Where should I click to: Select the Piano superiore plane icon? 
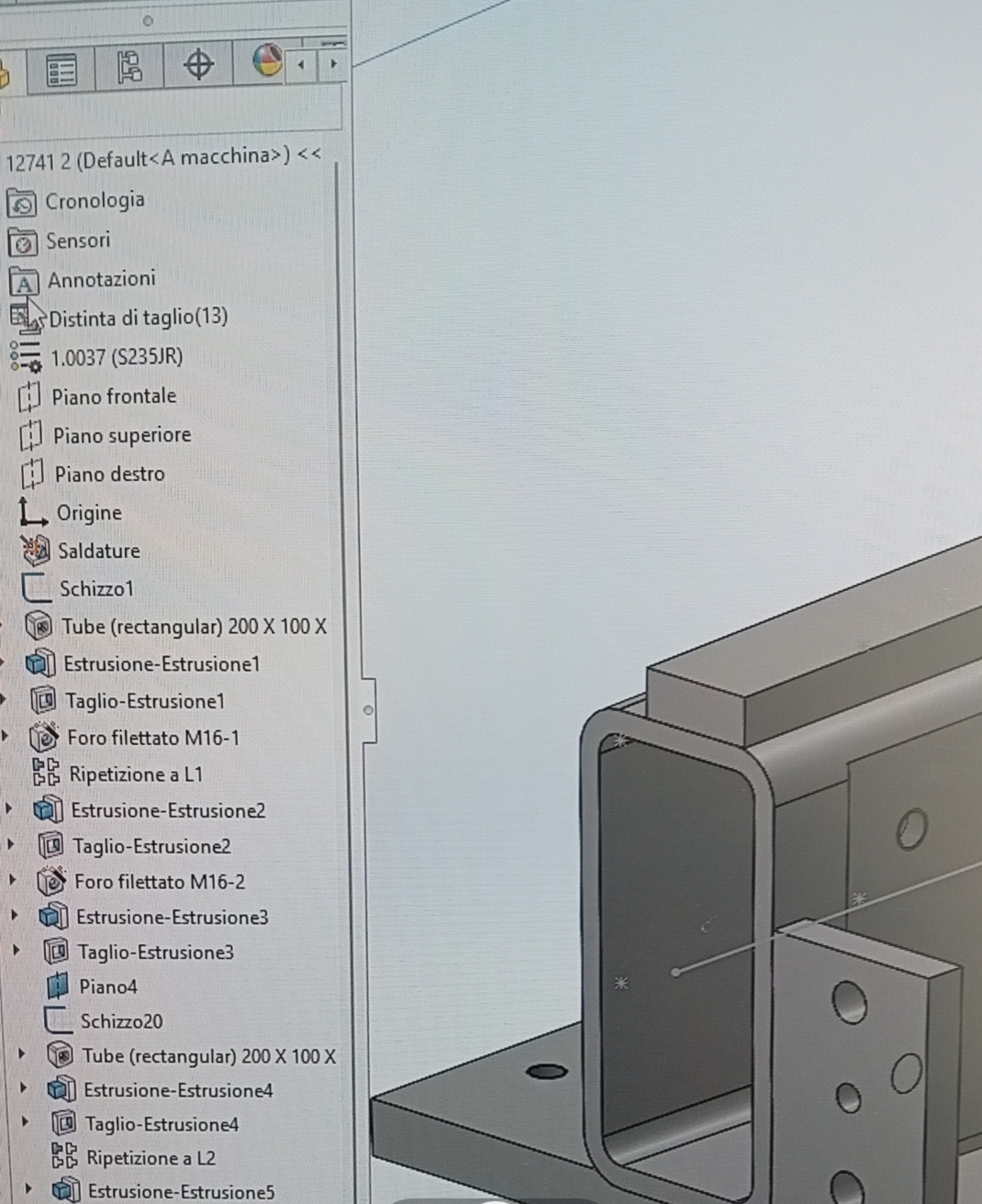click(31, 435)
